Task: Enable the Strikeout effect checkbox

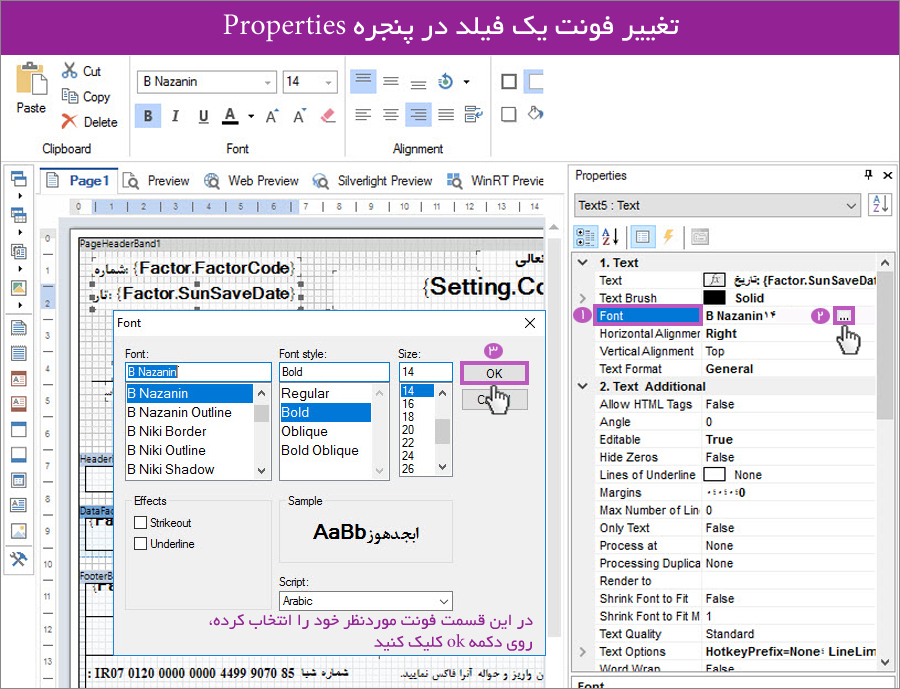Action: click(x=141, y=523)
